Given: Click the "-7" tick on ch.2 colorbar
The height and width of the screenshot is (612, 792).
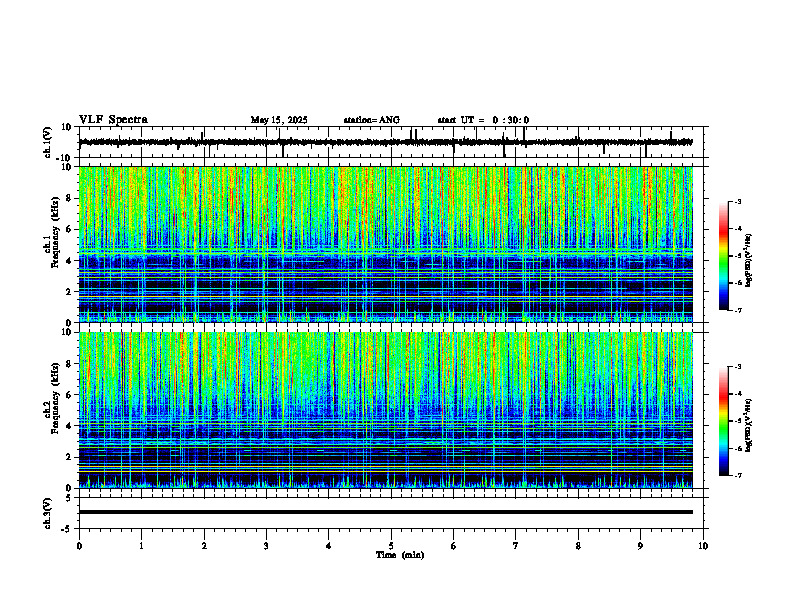Looking at the screenshot, I should pyautogui.click(x=737, y=475).
